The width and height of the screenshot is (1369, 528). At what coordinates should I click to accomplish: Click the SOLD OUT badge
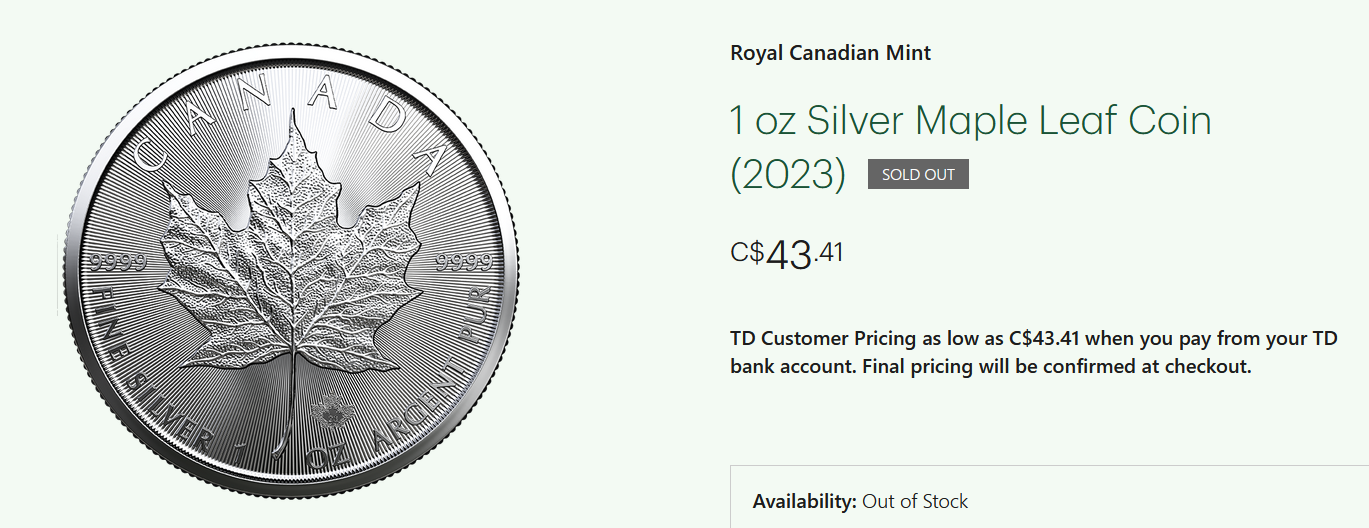917,174
